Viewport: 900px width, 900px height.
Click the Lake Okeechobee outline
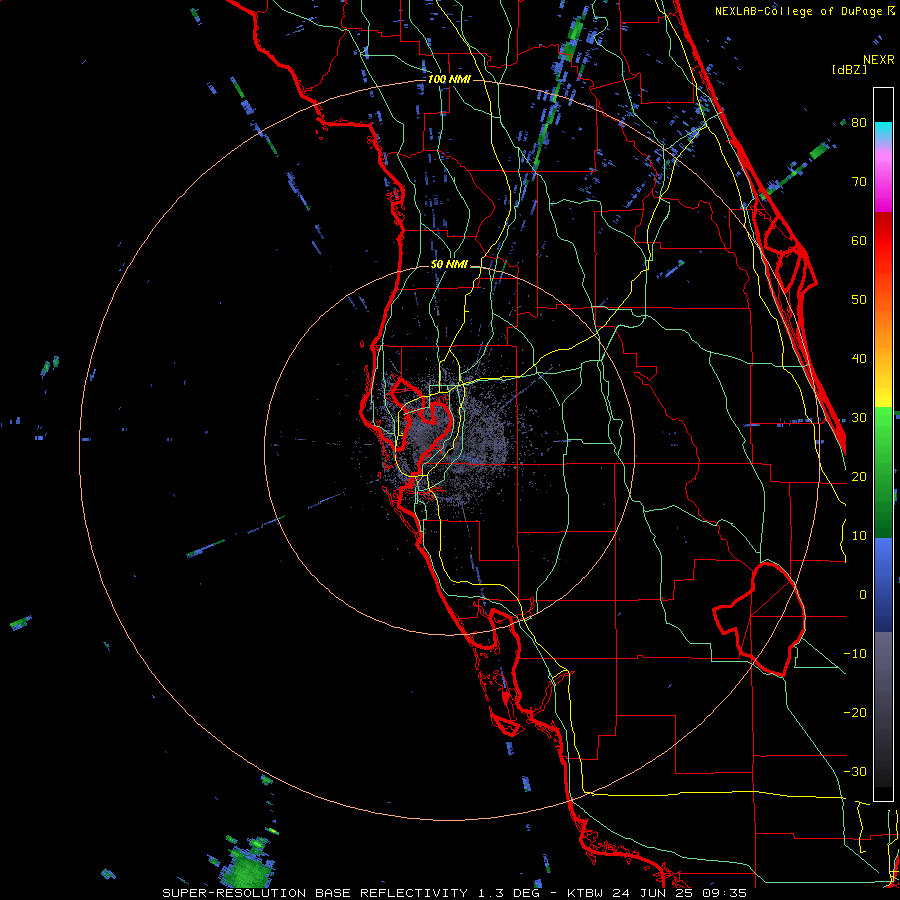pos(759,619)
